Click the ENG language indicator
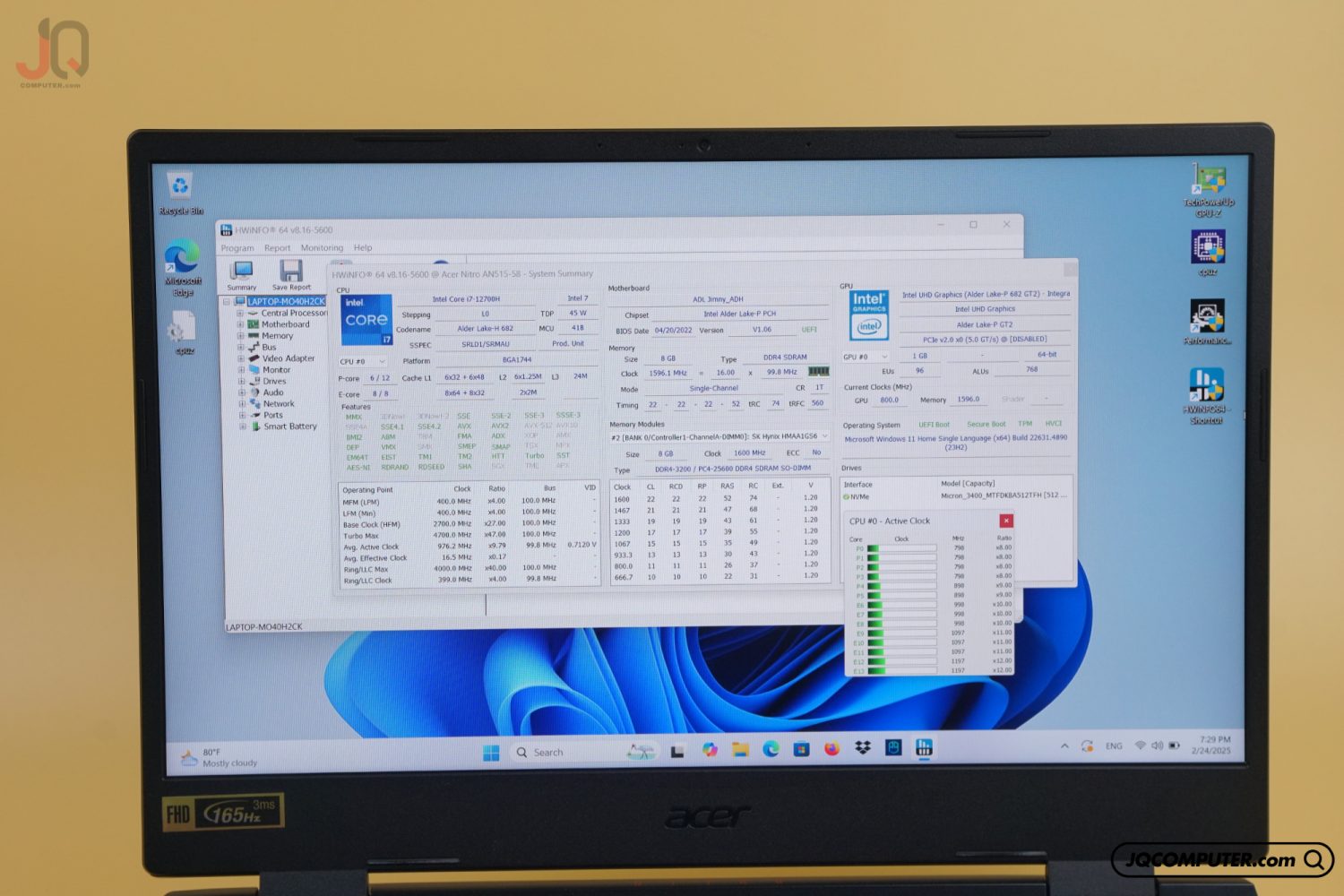Viewport: 1344px width, 896px height. (1114, 745)
